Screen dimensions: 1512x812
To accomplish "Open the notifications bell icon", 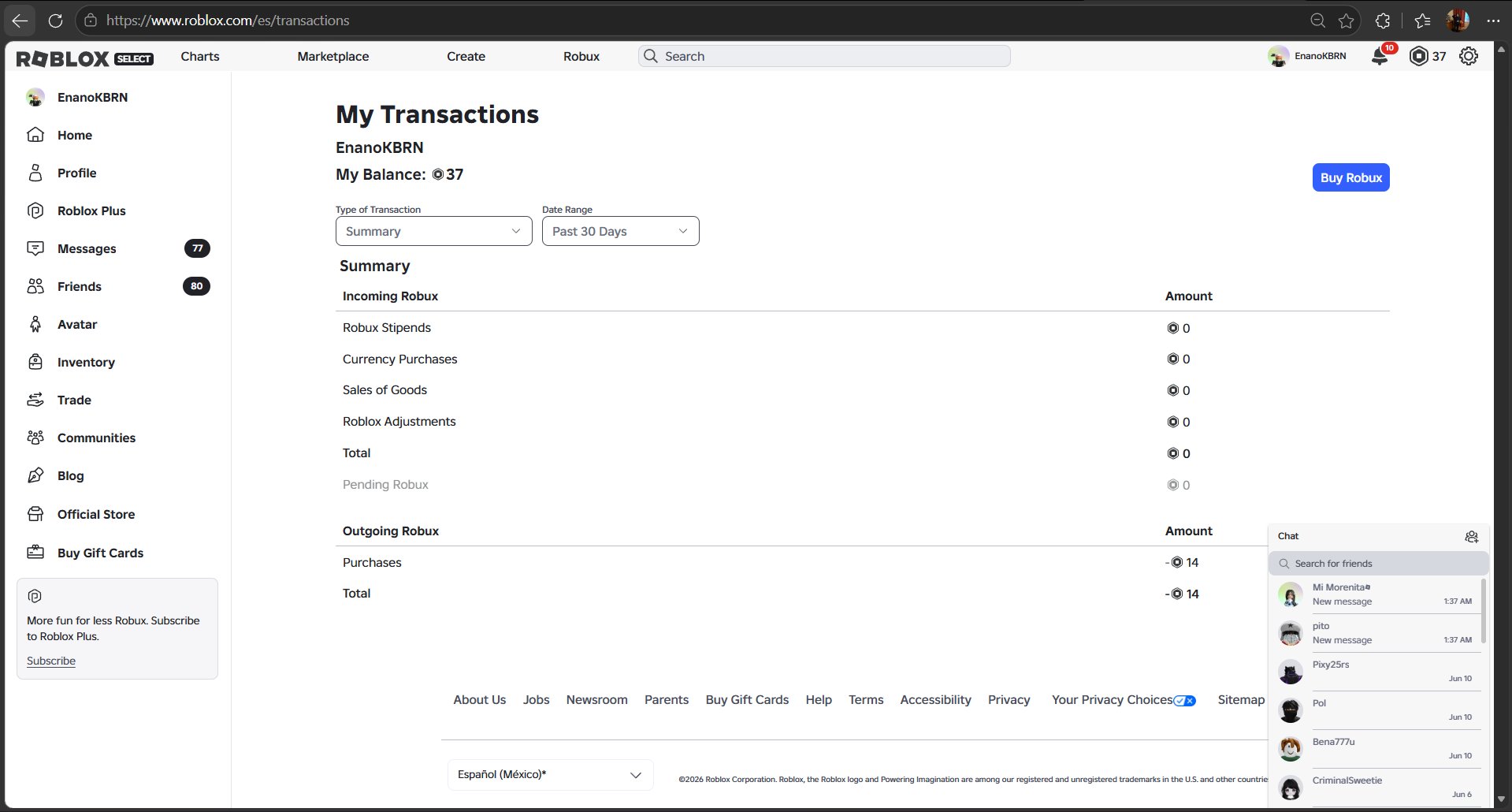I will coord(1380,57).
